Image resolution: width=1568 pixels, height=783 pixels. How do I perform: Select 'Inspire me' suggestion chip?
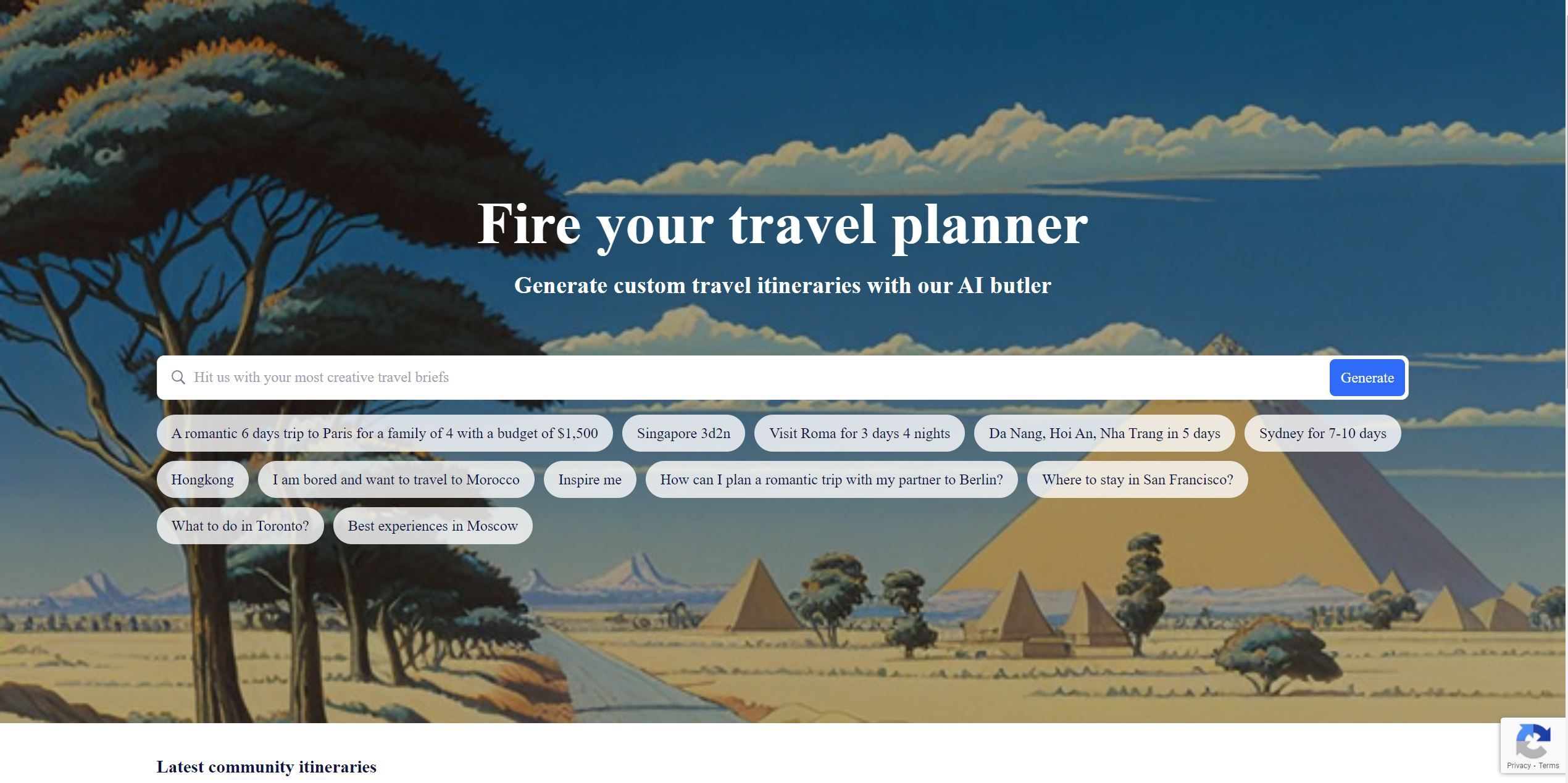[590, 479]
